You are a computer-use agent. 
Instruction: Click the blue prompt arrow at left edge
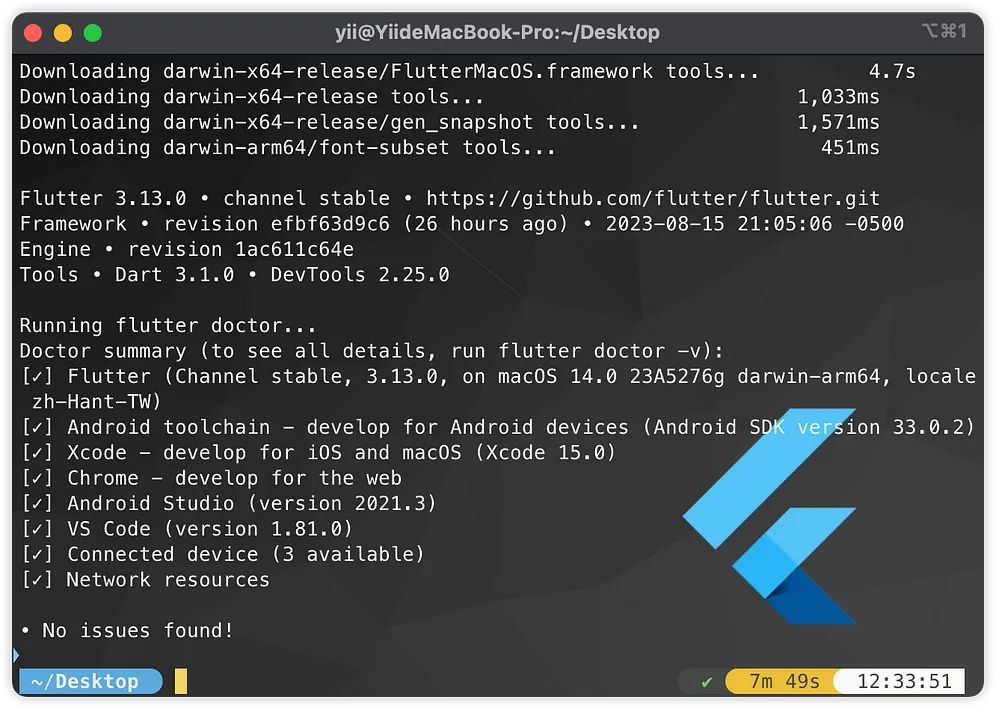pyautogui.click(x=16, y=655)
